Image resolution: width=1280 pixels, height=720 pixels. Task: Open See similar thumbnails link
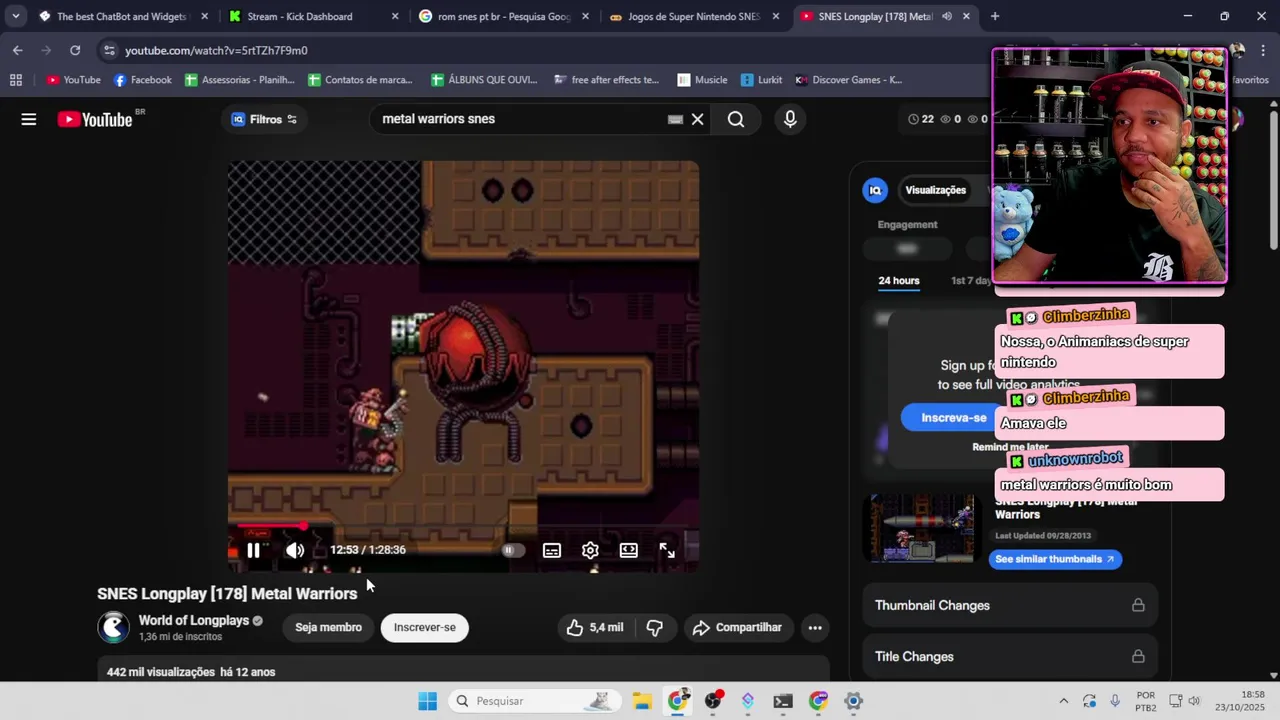pyautogui.click(x=1055, y=559)
